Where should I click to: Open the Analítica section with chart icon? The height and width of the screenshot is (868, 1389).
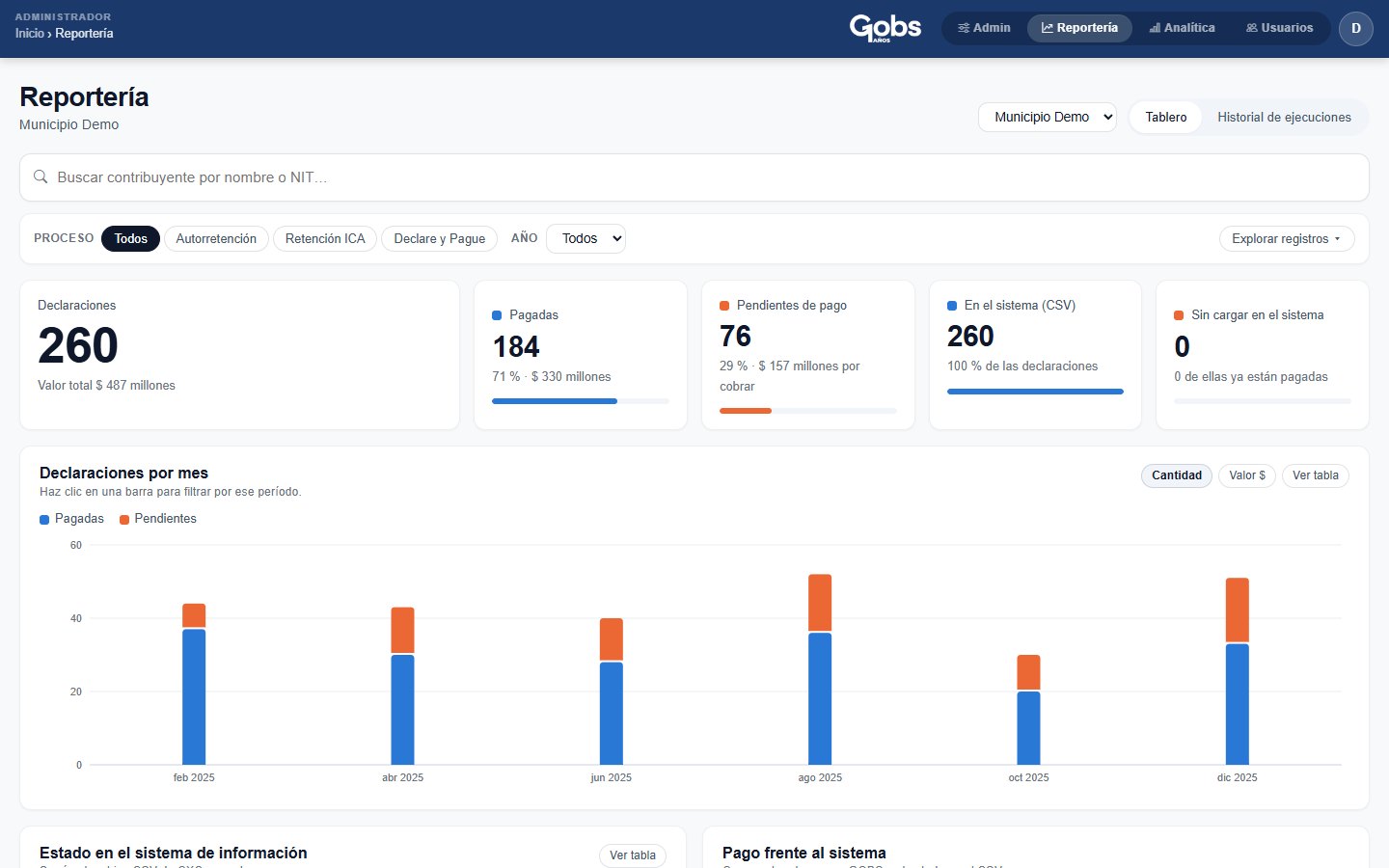1182,28
